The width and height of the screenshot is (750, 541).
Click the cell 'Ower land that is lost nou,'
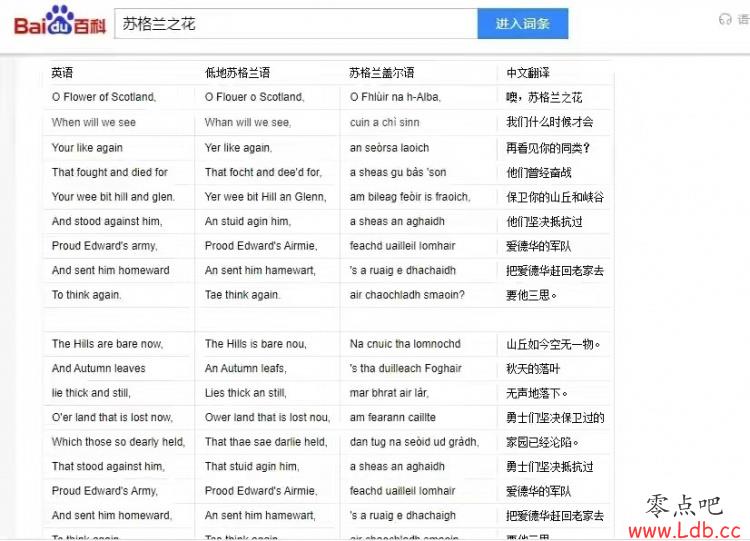[x=267, y=417]
